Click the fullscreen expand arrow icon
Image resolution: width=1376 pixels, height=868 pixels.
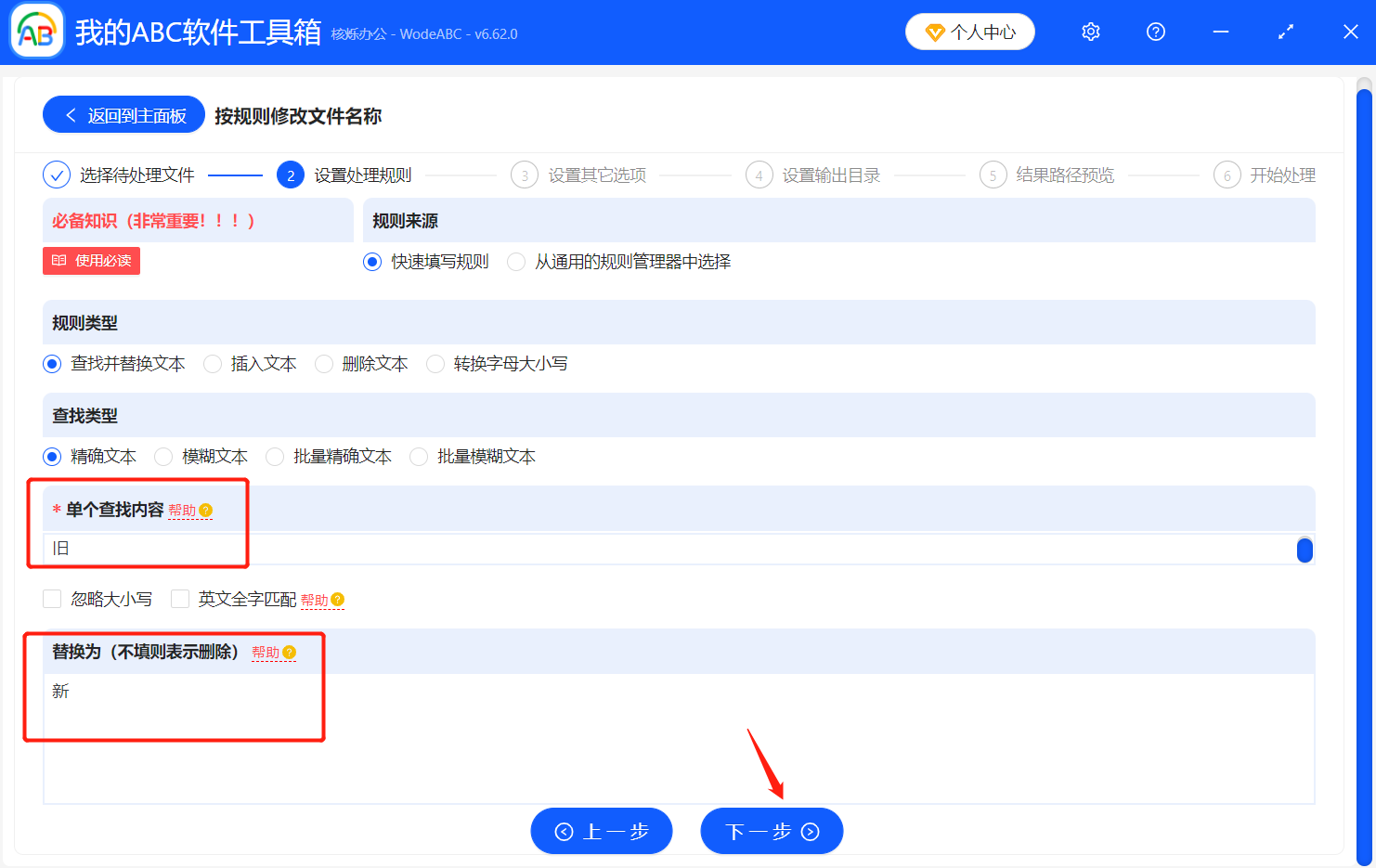[1285, 31]
